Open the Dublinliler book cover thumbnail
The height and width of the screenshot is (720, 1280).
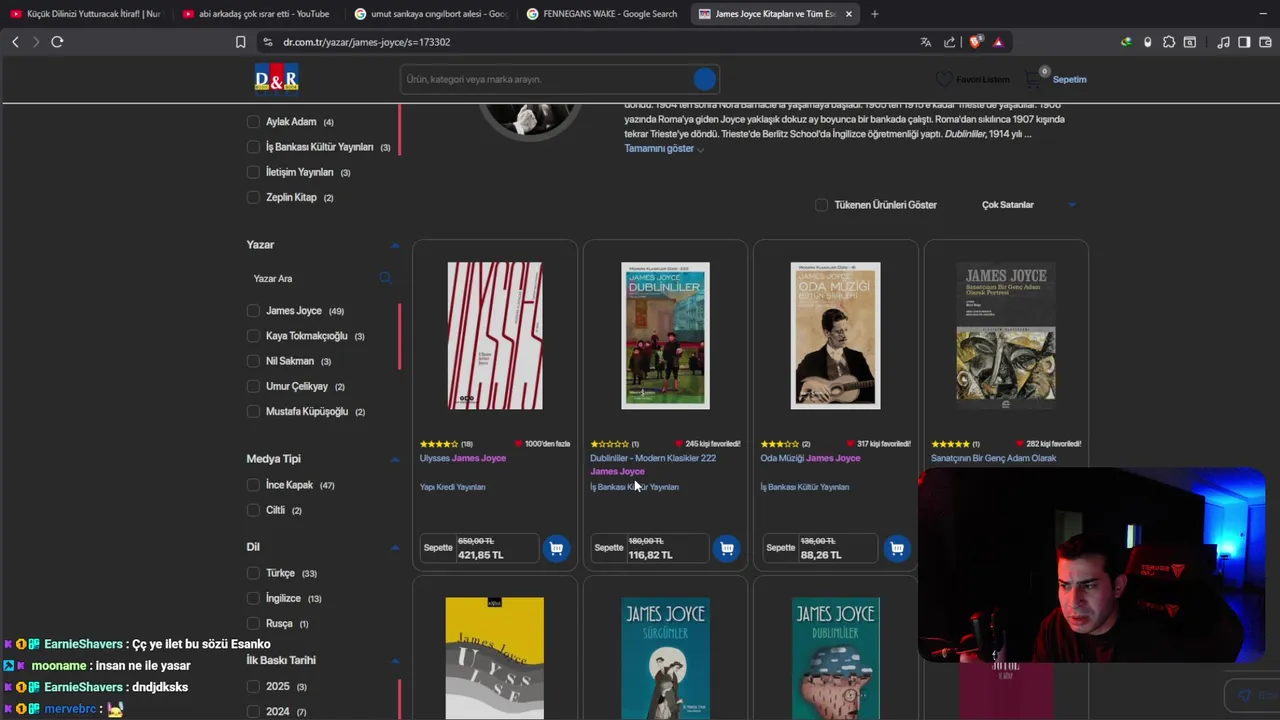[x=665, y=336]
